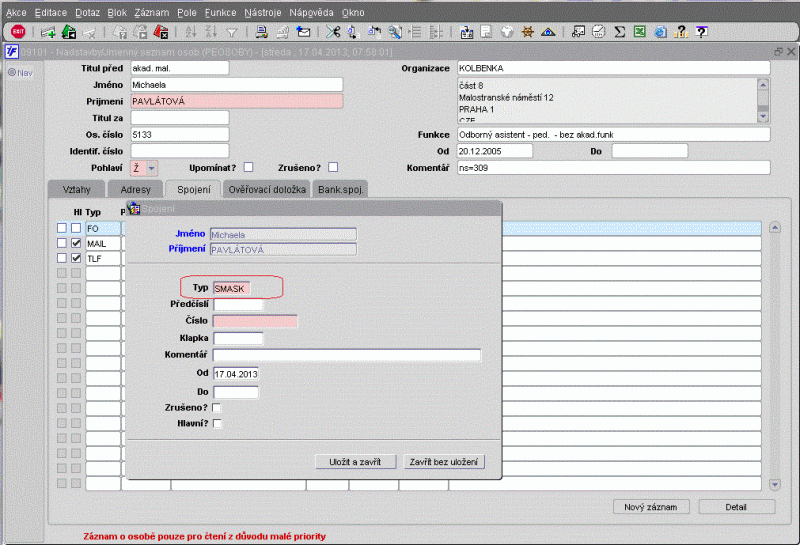The image size is (800, 545).
Task: Click the dialog Komentář input field
Action: click(x=347, y=355)
